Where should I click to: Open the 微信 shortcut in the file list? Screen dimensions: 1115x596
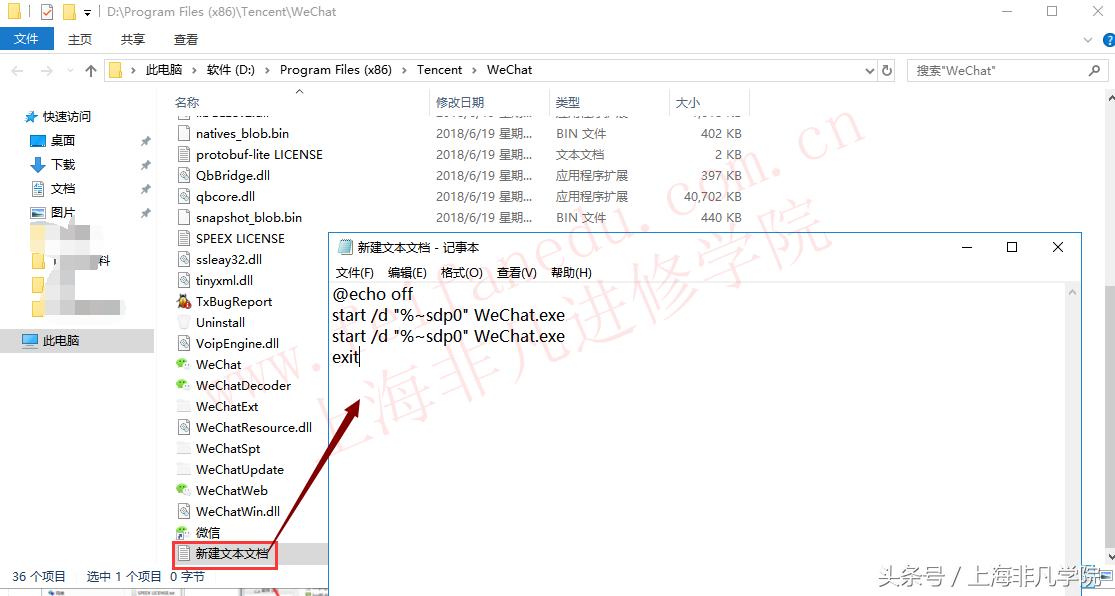tap(213, 532)
